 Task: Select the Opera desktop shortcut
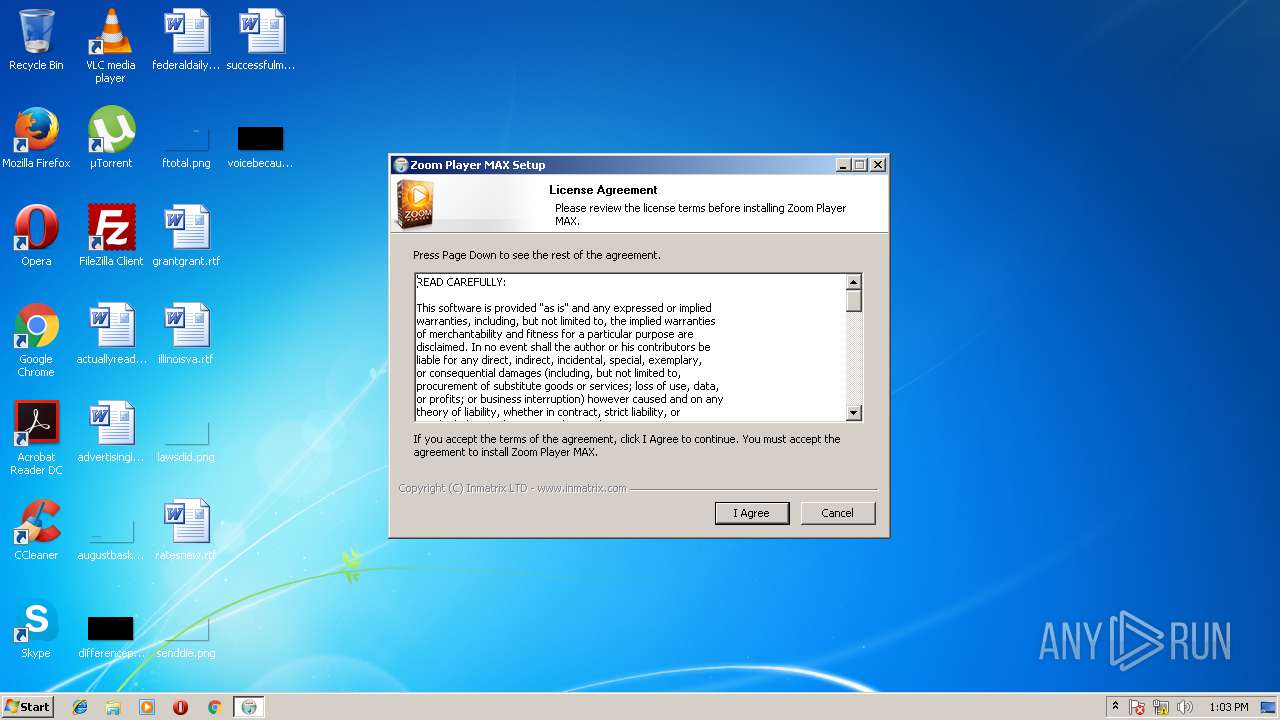coord(36,236)
